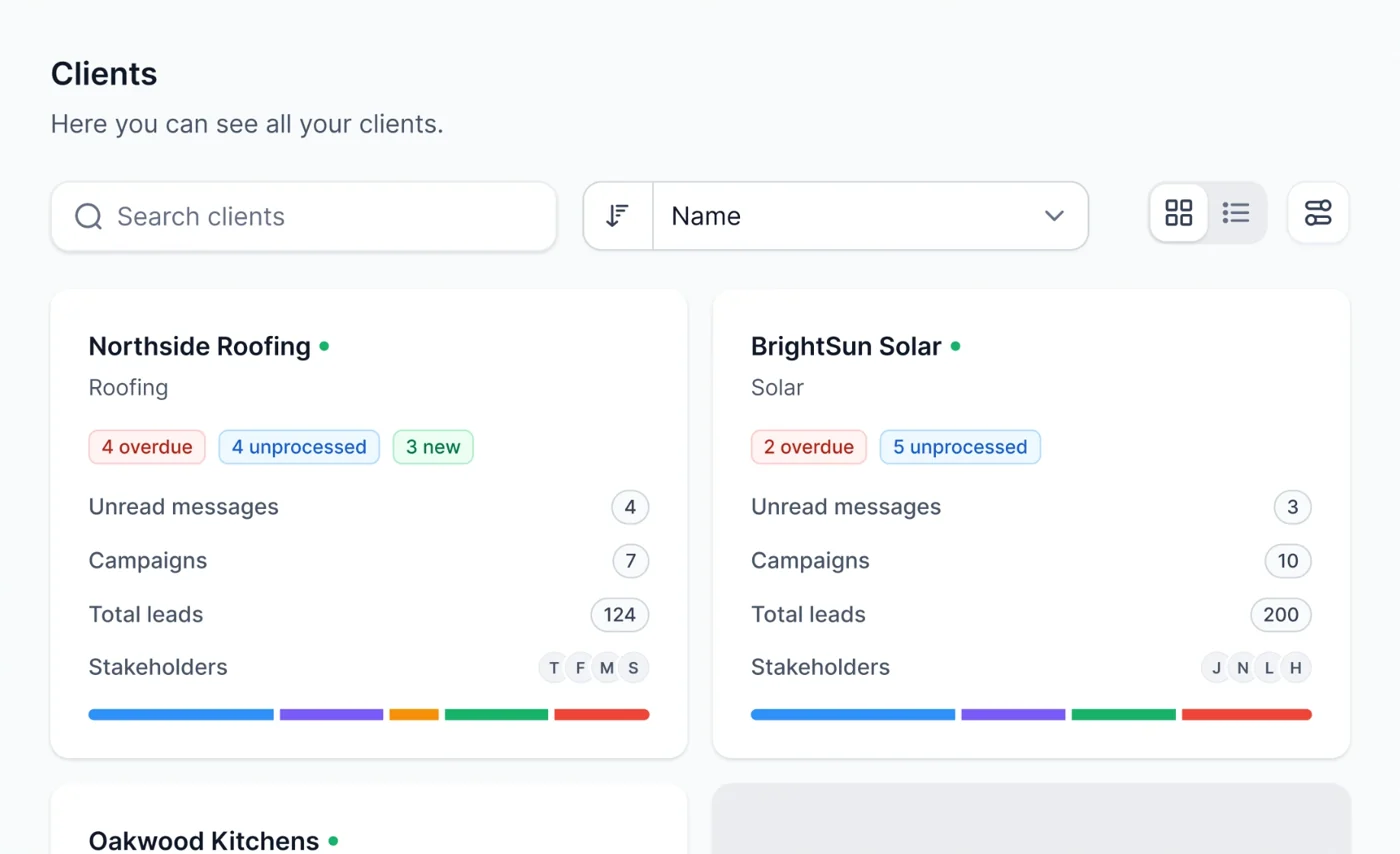1400x854 pixels.
Task: Click BrightSun Solar's Unread messages label
Action: pyautogui.click(x=846, y=507)
